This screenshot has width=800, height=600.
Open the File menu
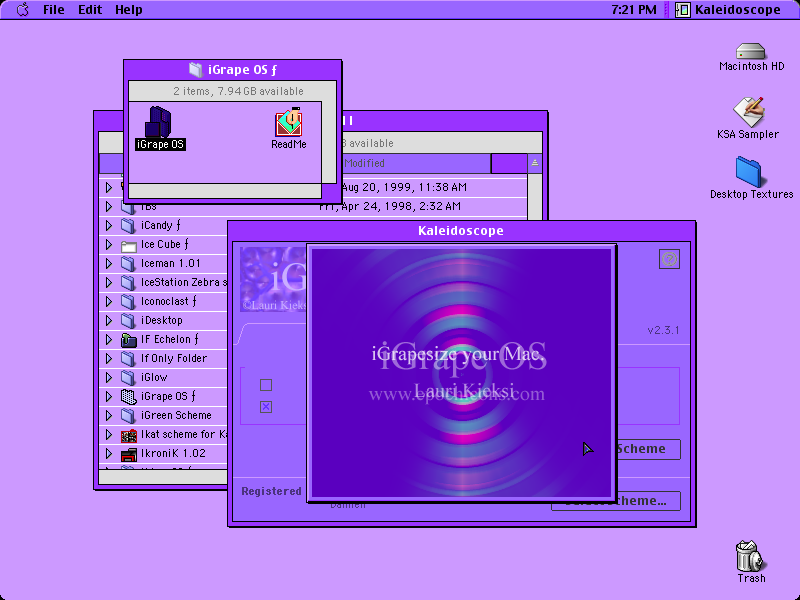[54, 9]
